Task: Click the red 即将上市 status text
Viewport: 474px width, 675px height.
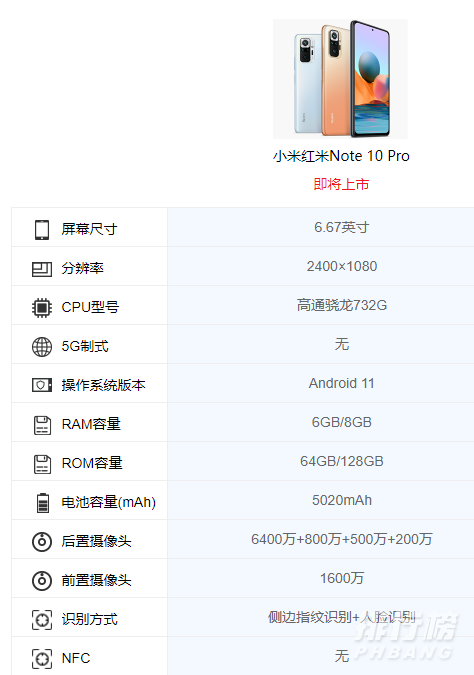Action: point(341,184)
